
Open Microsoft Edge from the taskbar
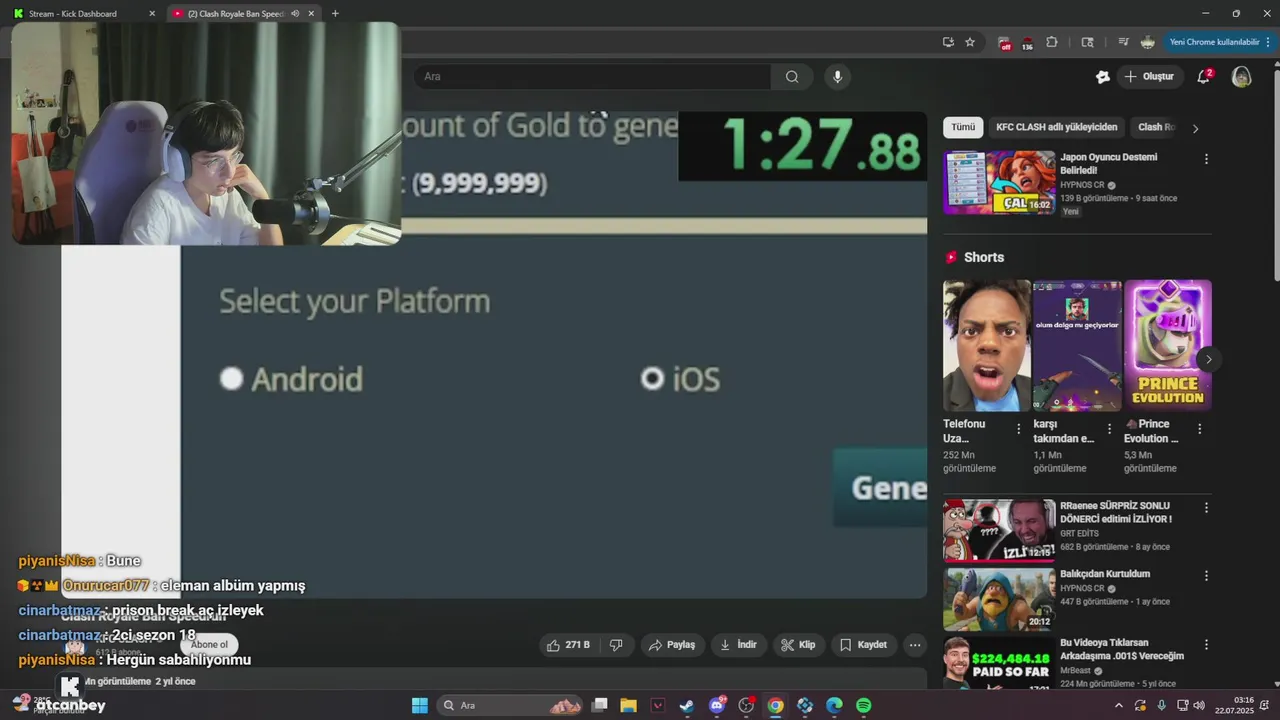pyautogui.click(x=834, y=705)
